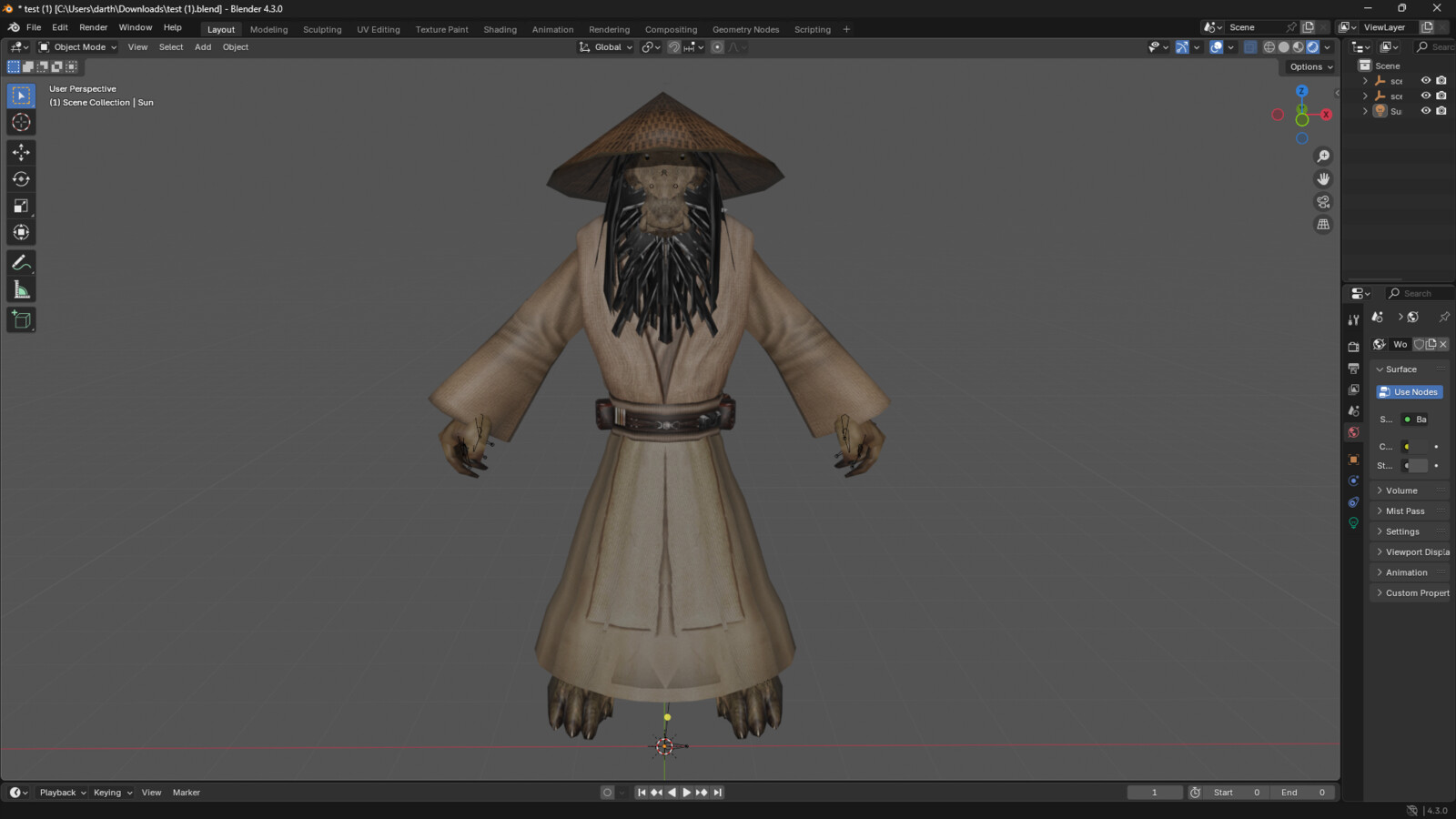Switch to the Shading workspace tab
Image resolution: width=1456 pixels, height=819 pixels.
tap(500, 29)
